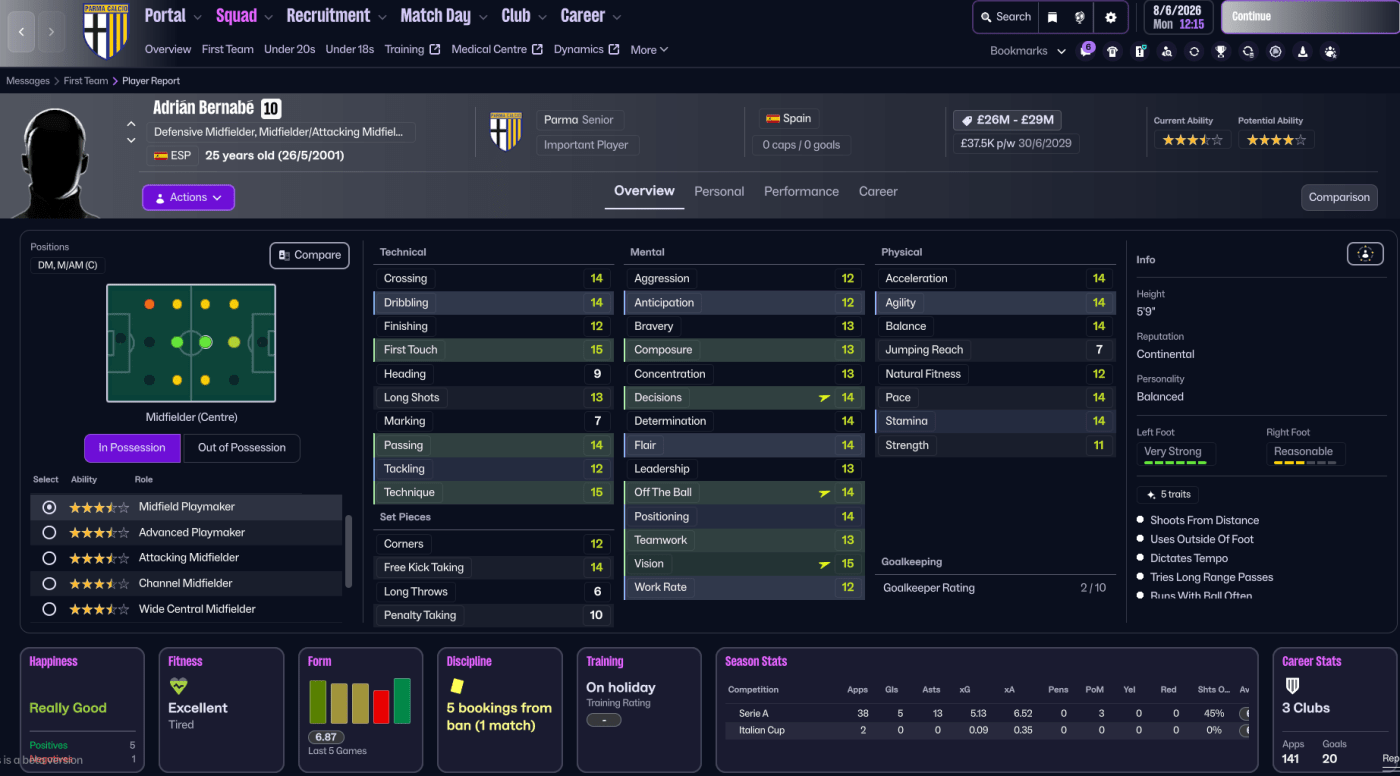
Task: Open the settings gear icon
Action: 1110,17
